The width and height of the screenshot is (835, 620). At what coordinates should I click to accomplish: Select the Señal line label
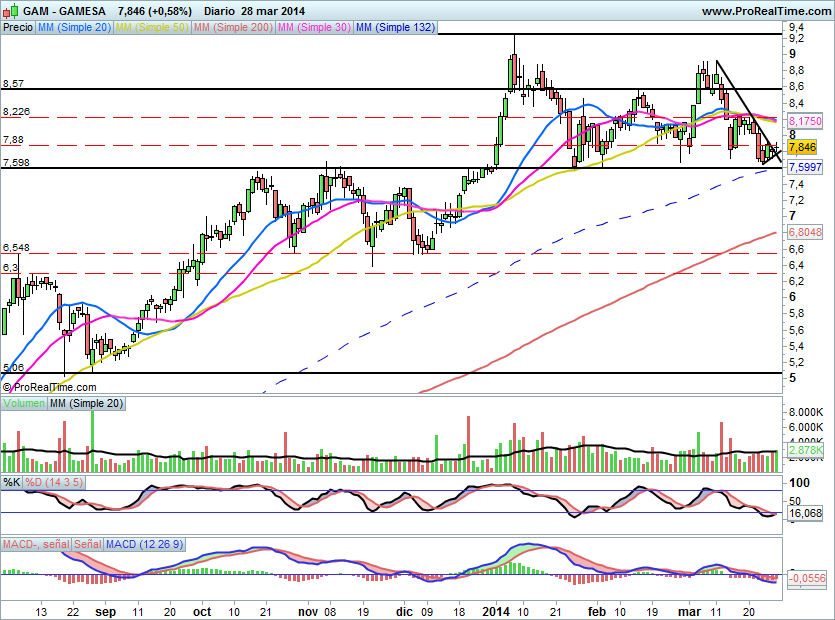click(x=87, y=544)
